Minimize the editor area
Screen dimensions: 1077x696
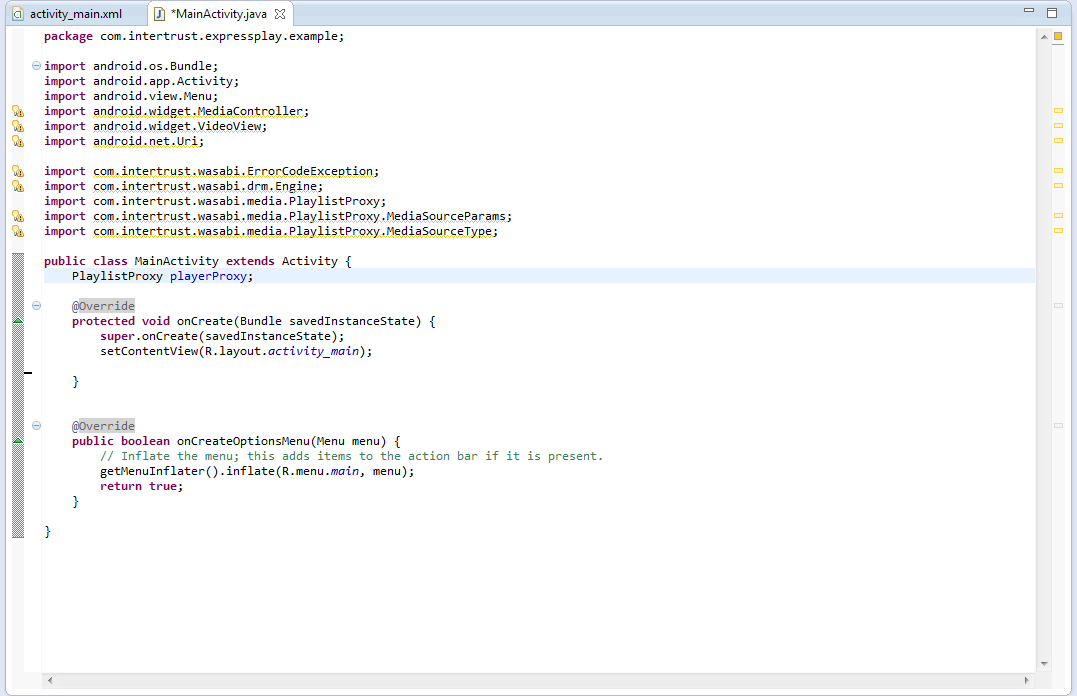click(x=1029, y=12)
